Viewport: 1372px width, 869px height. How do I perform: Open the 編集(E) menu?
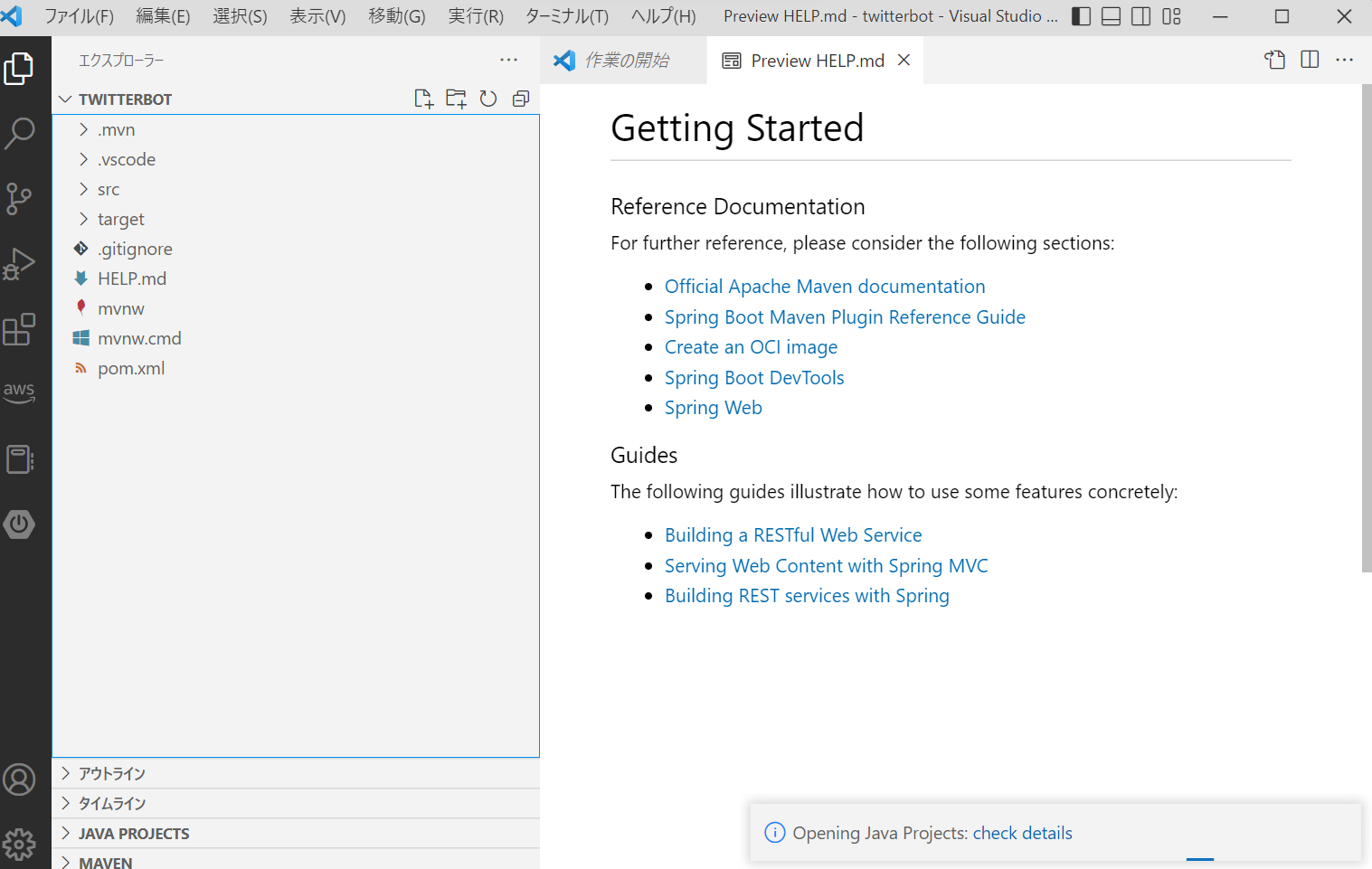[x=163, y=16]
